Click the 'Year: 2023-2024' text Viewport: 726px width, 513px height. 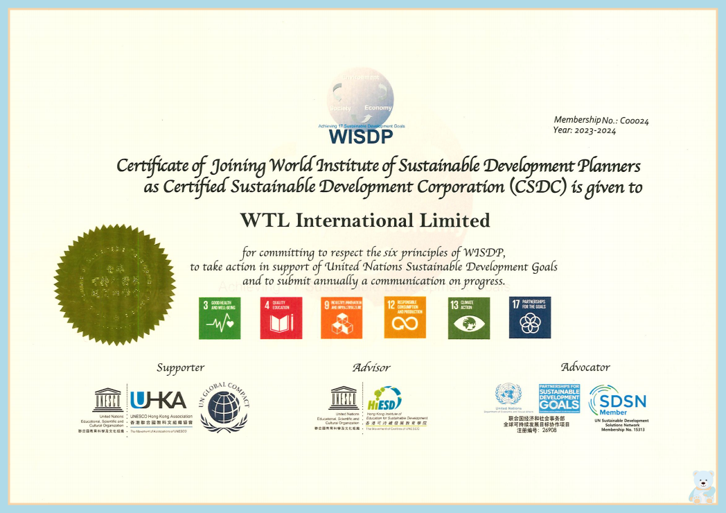[584, 131]
